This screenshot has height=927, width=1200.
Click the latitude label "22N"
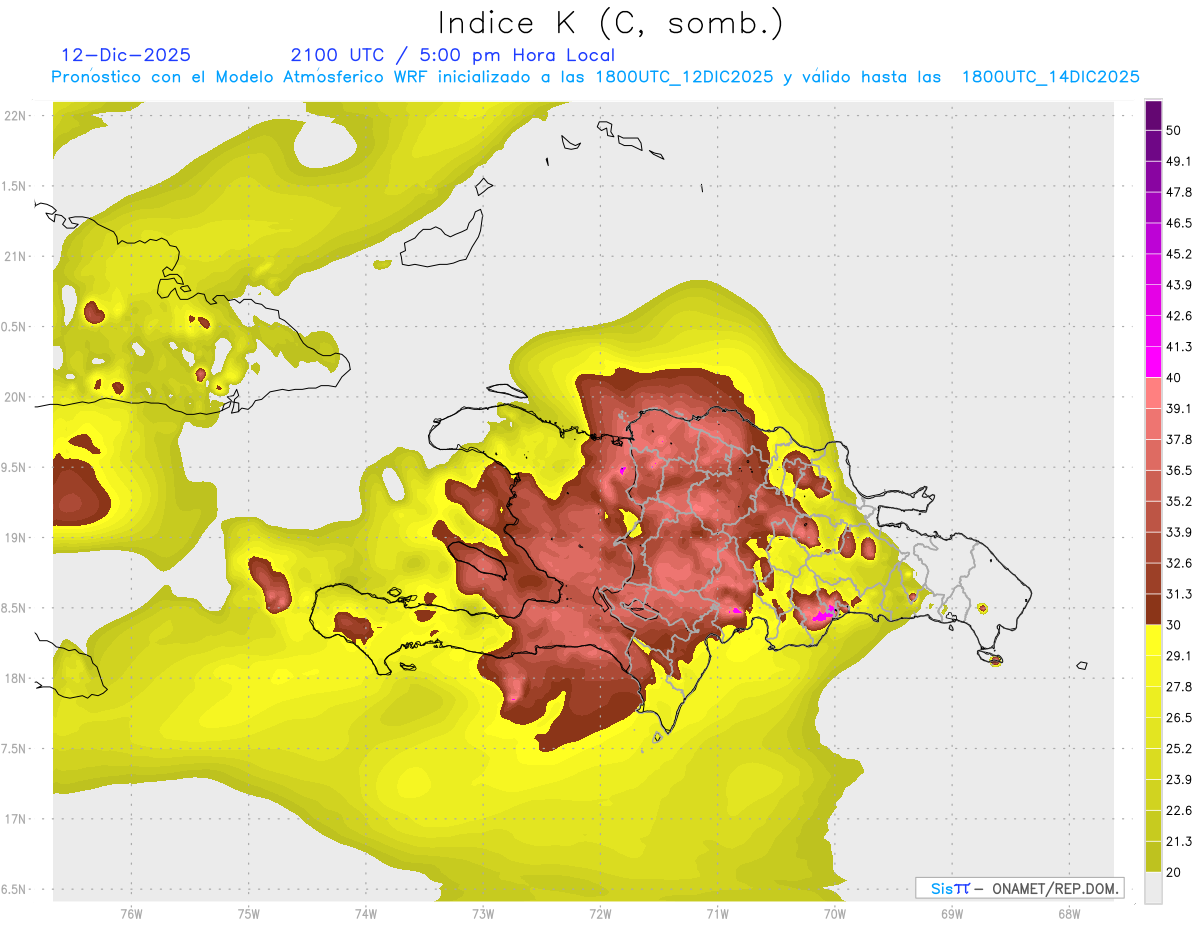point(16,115)
